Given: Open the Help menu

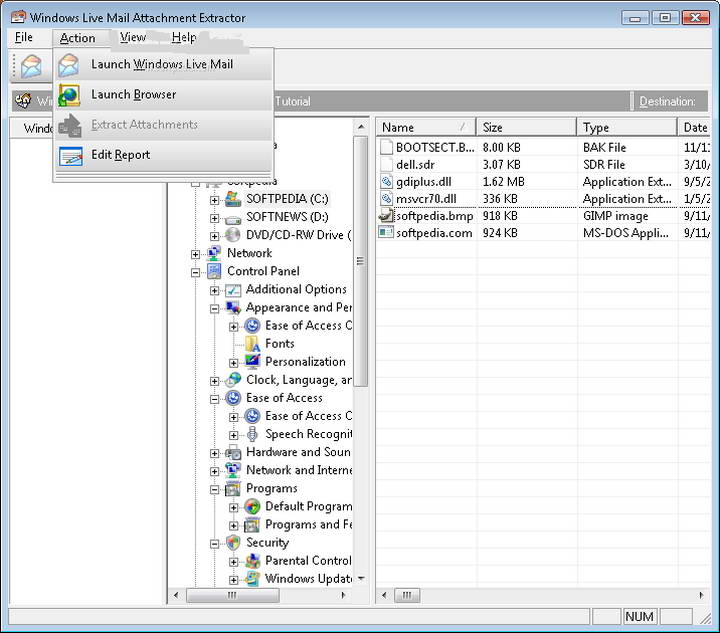Looking at the screenshot, I should (x=184, y=37).
